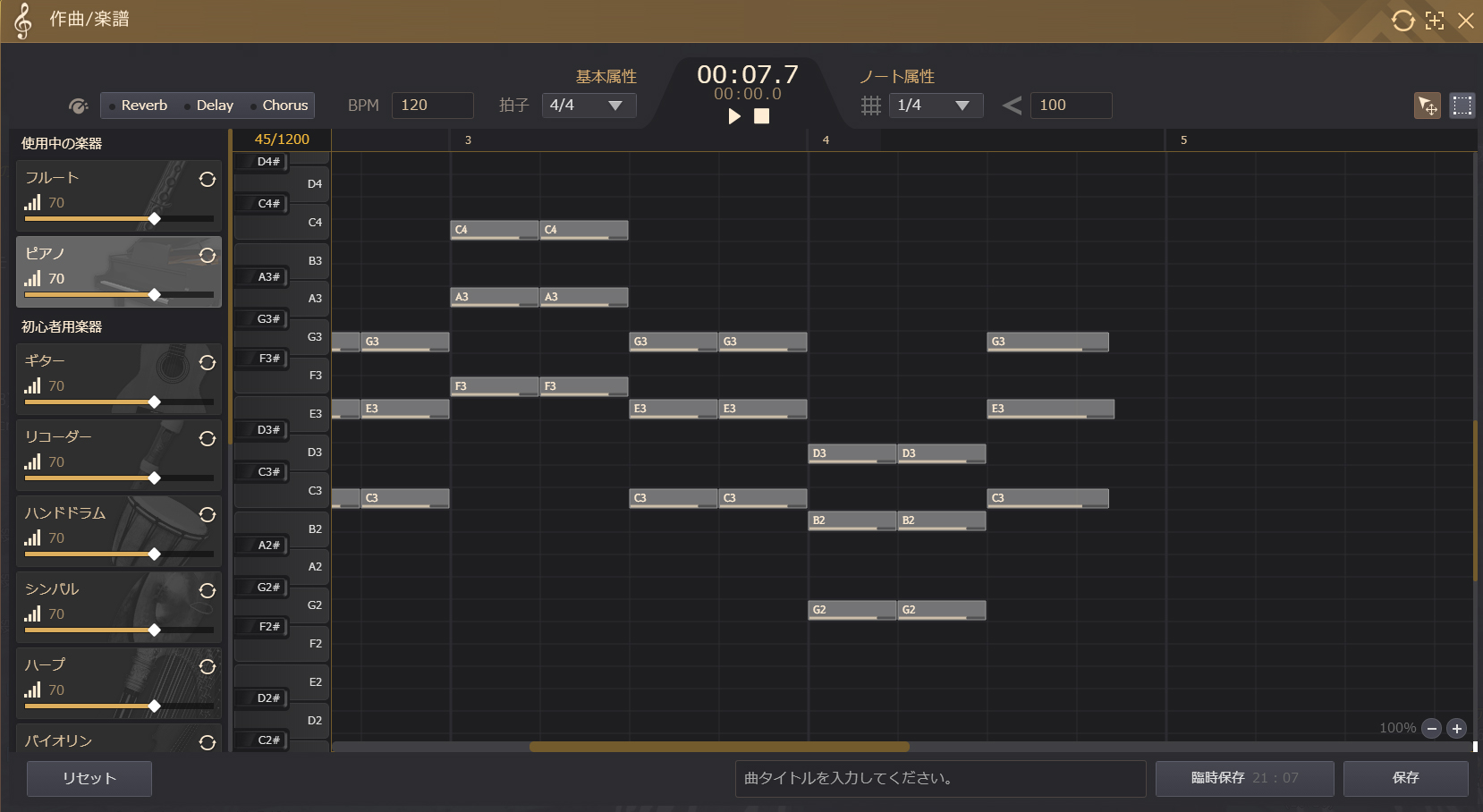
Task: Click measure marker 3 on the ruler
Action: point(468,140)
